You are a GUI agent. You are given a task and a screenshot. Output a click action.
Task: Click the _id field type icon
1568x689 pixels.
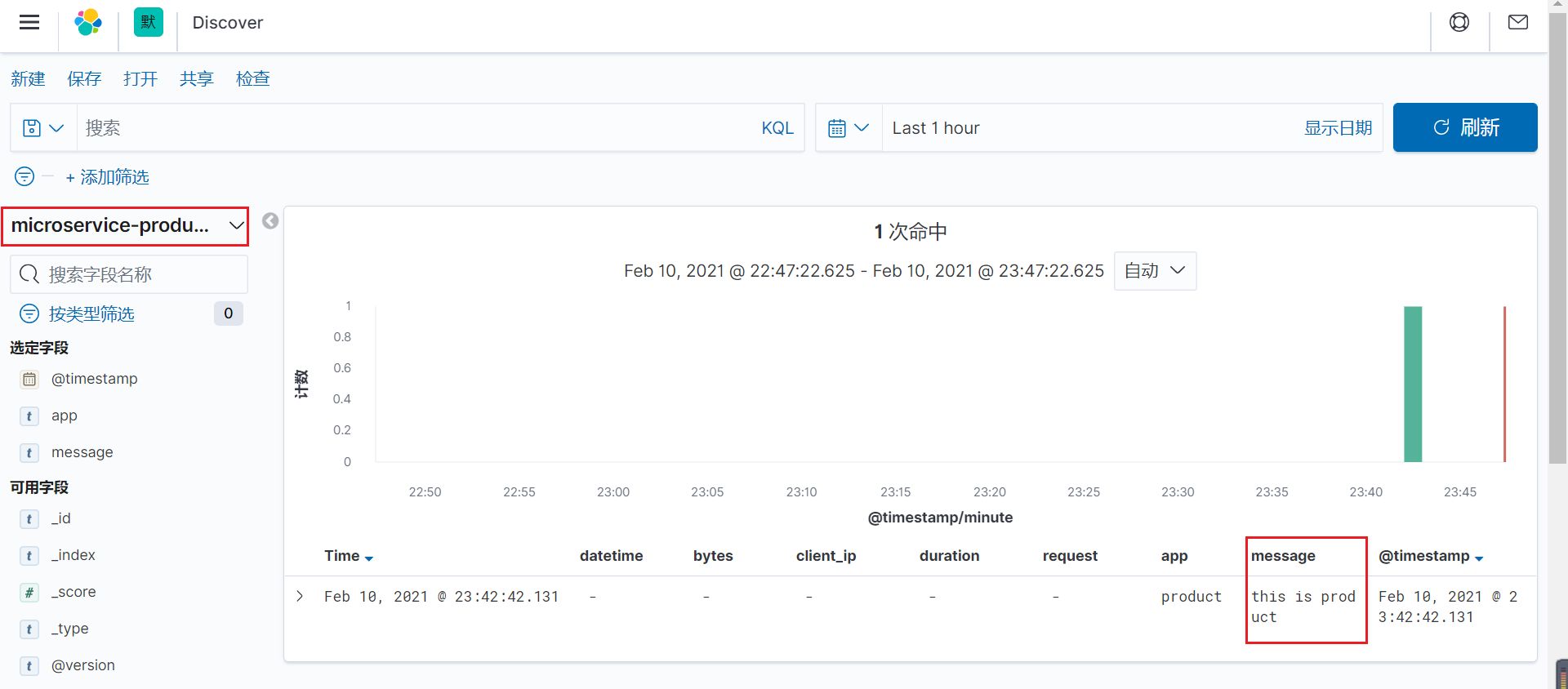coord(29,519)
